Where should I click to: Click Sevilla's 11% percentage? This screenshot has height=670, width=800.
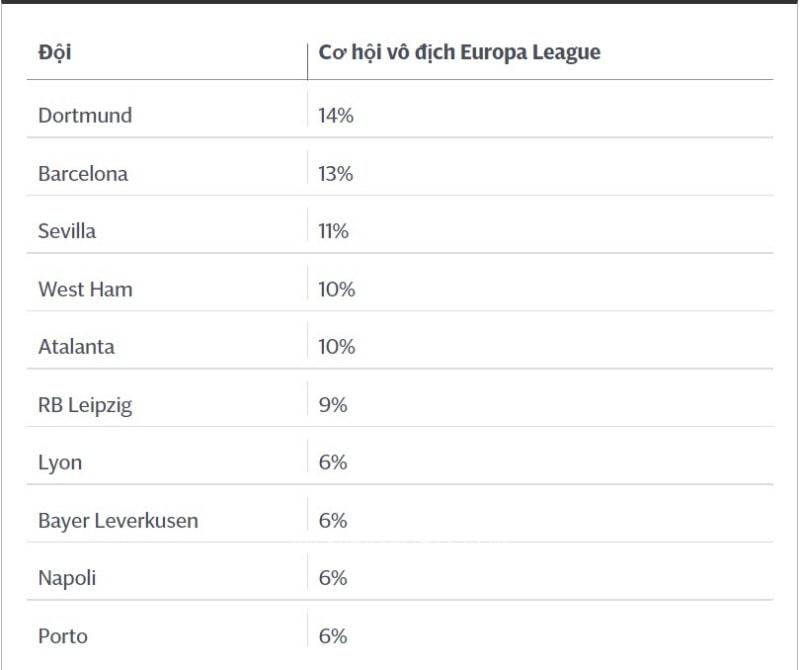333,231
